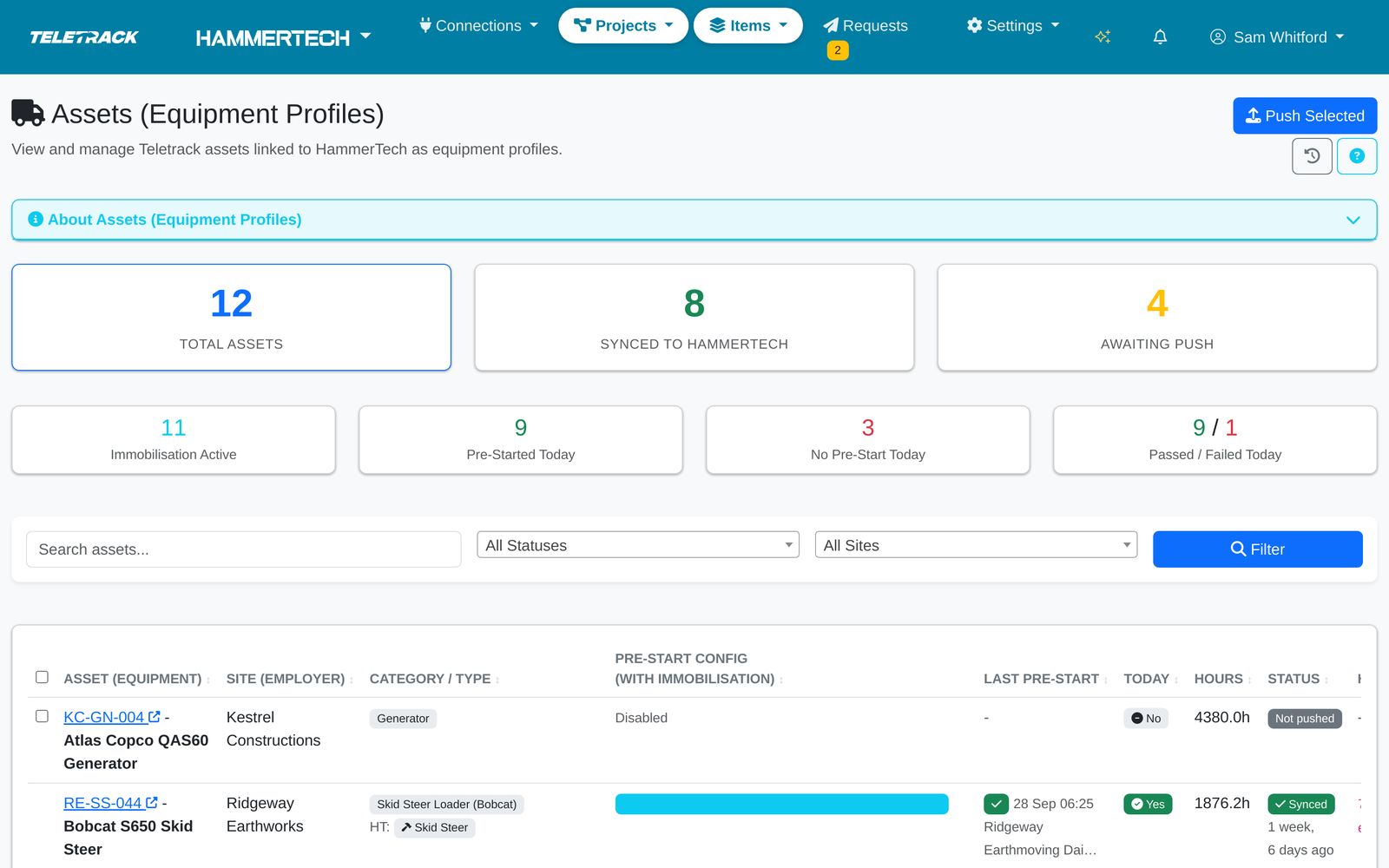Click the blue Filter button
This screenshot has width=1389, height=868.
click(1258, 549)
